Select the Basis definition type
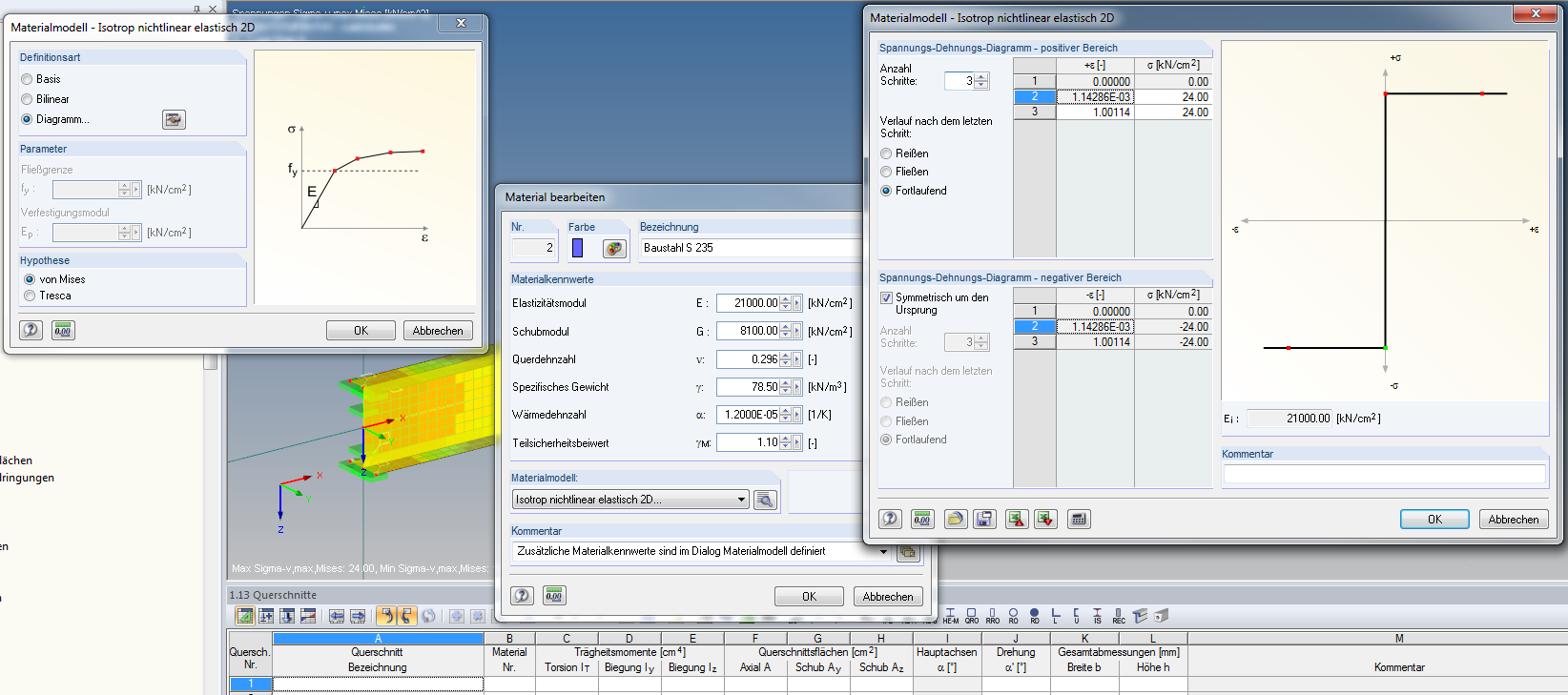 pyautogui.click(x=27, y=79)
